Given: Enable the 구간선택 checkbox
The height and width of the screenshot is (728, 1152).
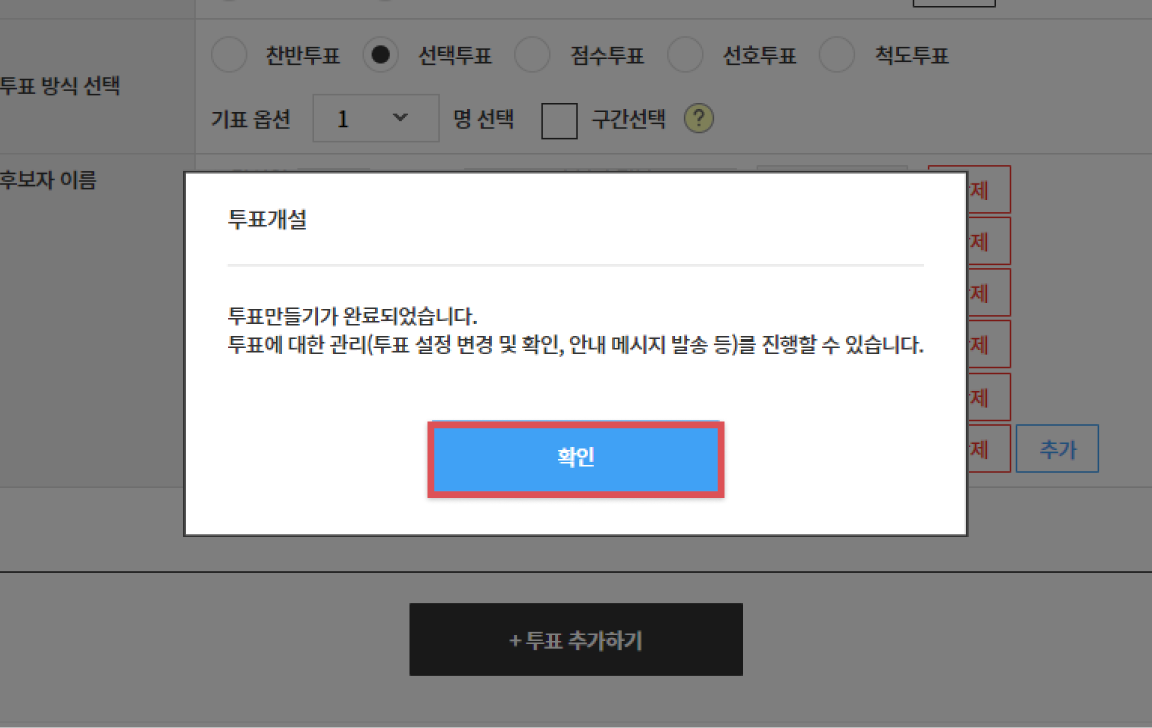Looking at the screenshot, I should [x=559, y=121].
